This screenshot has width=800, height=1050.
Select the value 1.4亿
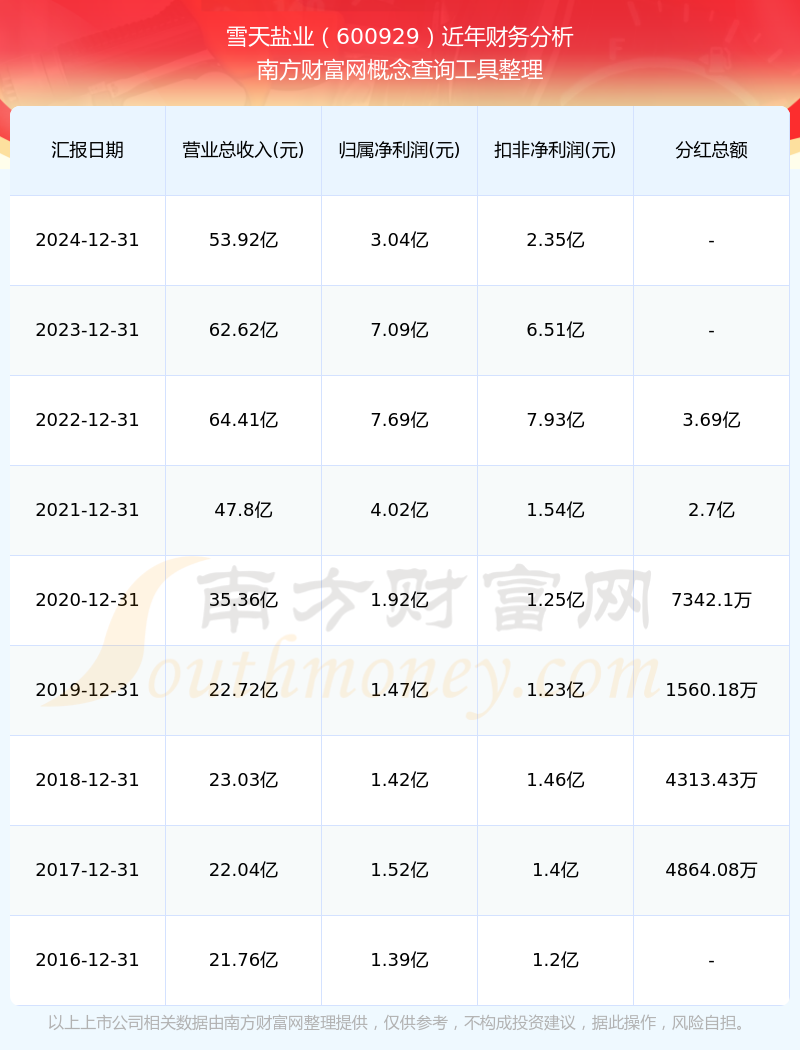coord(556,870)
